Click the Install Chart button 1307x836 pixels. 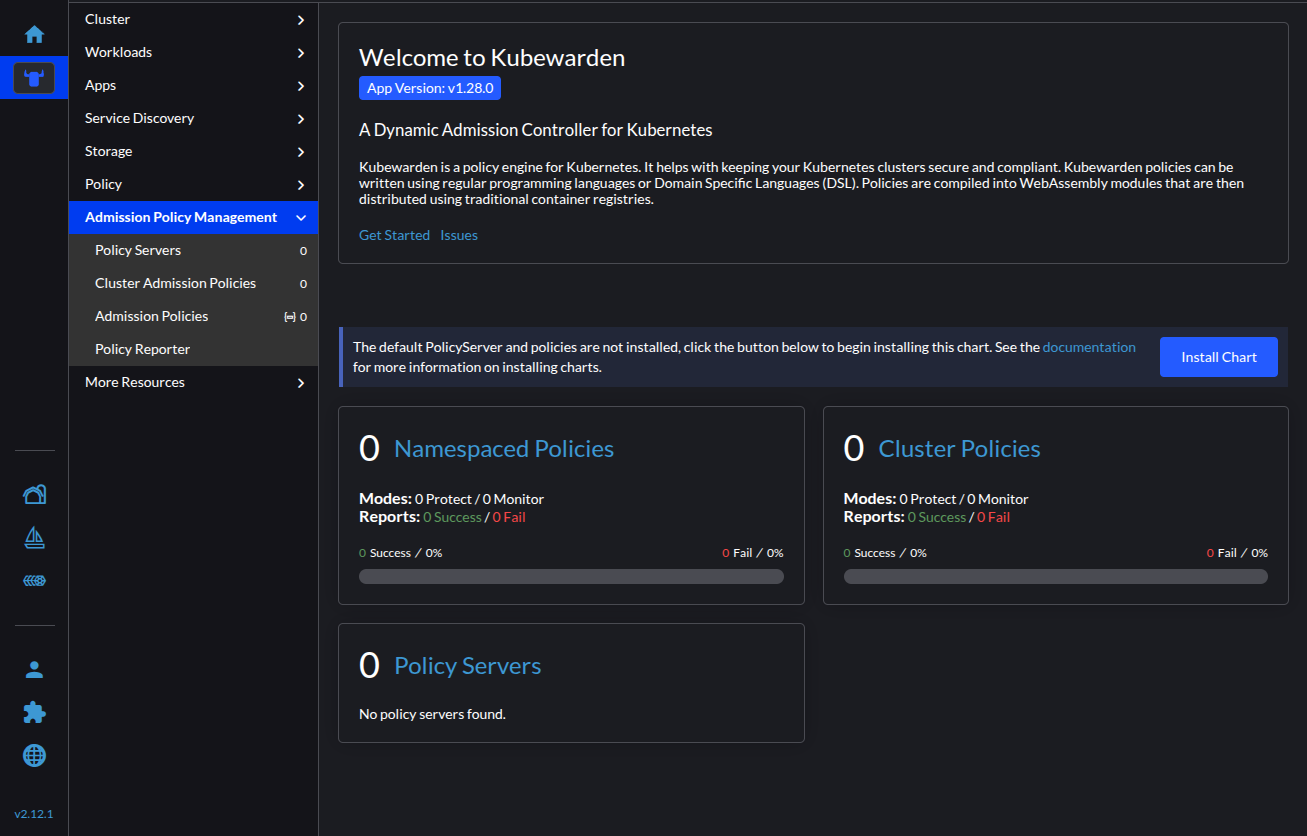1218,356
